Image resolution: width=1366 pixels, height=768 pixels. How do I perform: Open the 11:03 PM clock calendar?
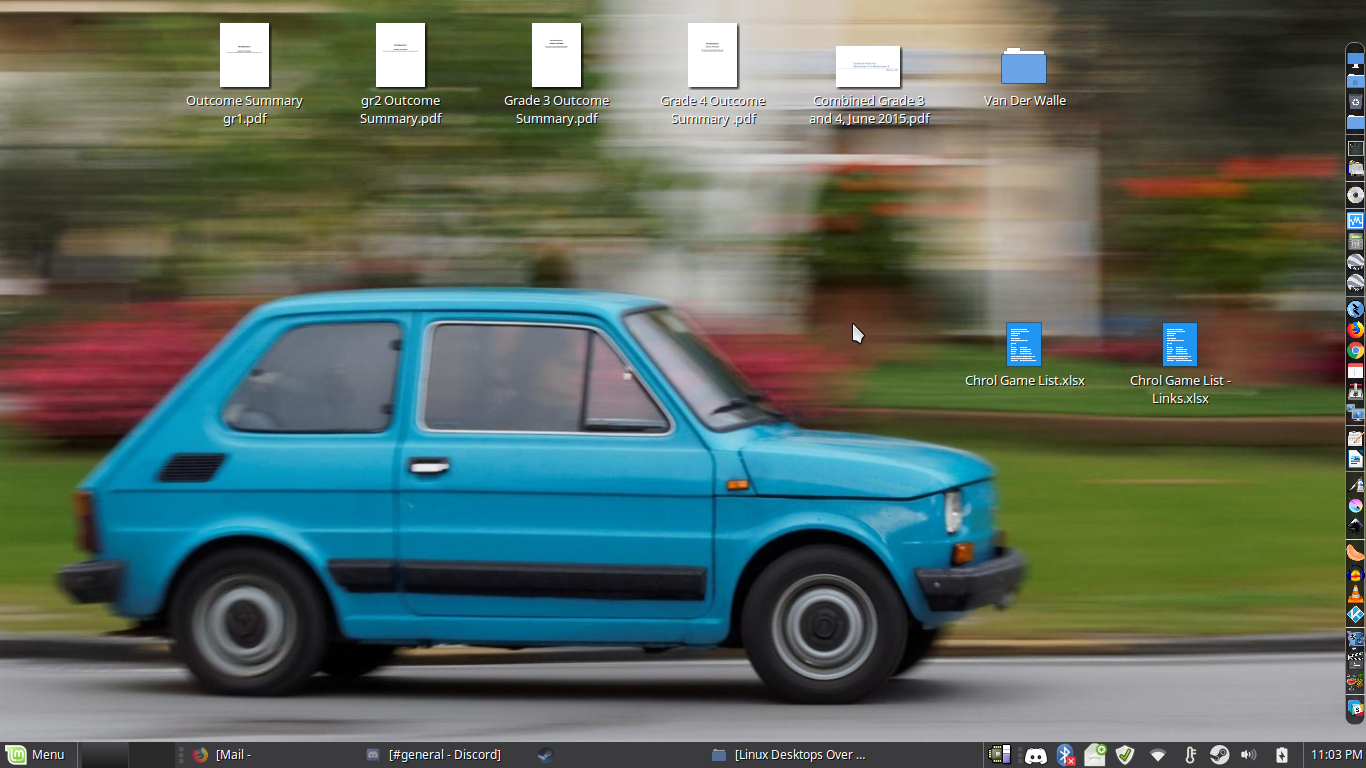pos(1334,755)
